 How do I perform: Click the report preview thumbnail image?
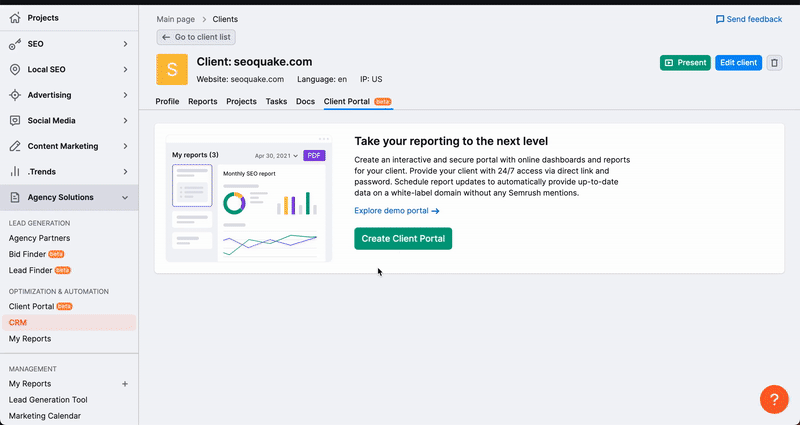249,198
